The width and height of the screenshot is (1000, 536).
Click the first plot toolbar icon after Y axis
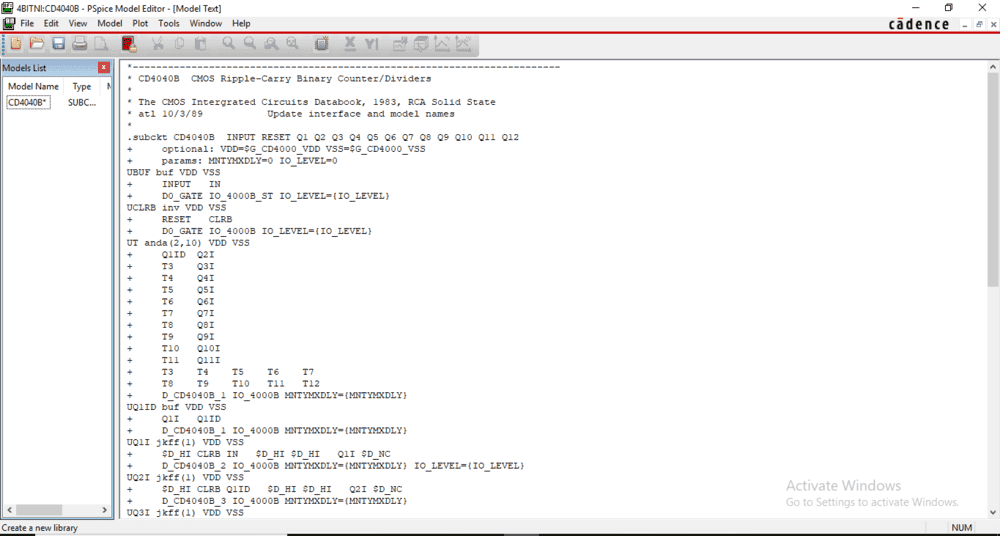coord(400,43)
